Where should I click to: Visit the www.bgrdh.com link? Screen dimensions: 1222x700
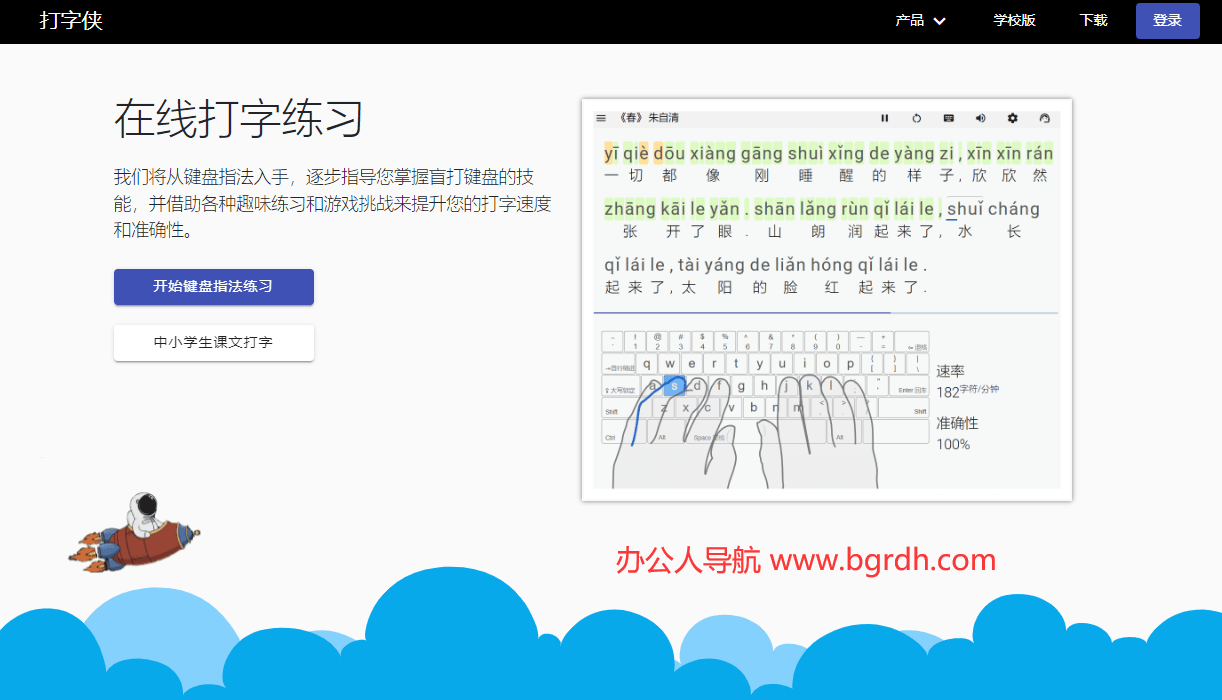(884, 561)
